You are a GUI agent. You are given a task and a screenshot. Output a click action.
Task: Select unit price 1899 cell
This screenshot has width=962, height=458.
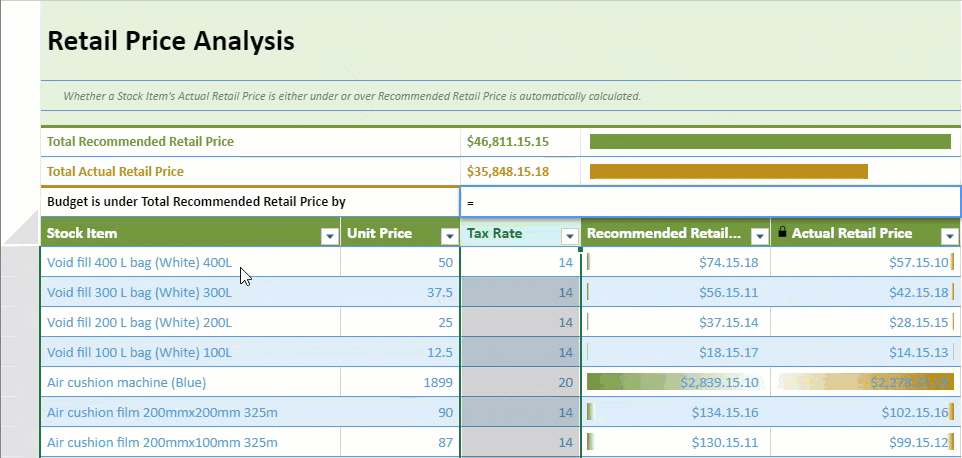(x=400, y=382)
